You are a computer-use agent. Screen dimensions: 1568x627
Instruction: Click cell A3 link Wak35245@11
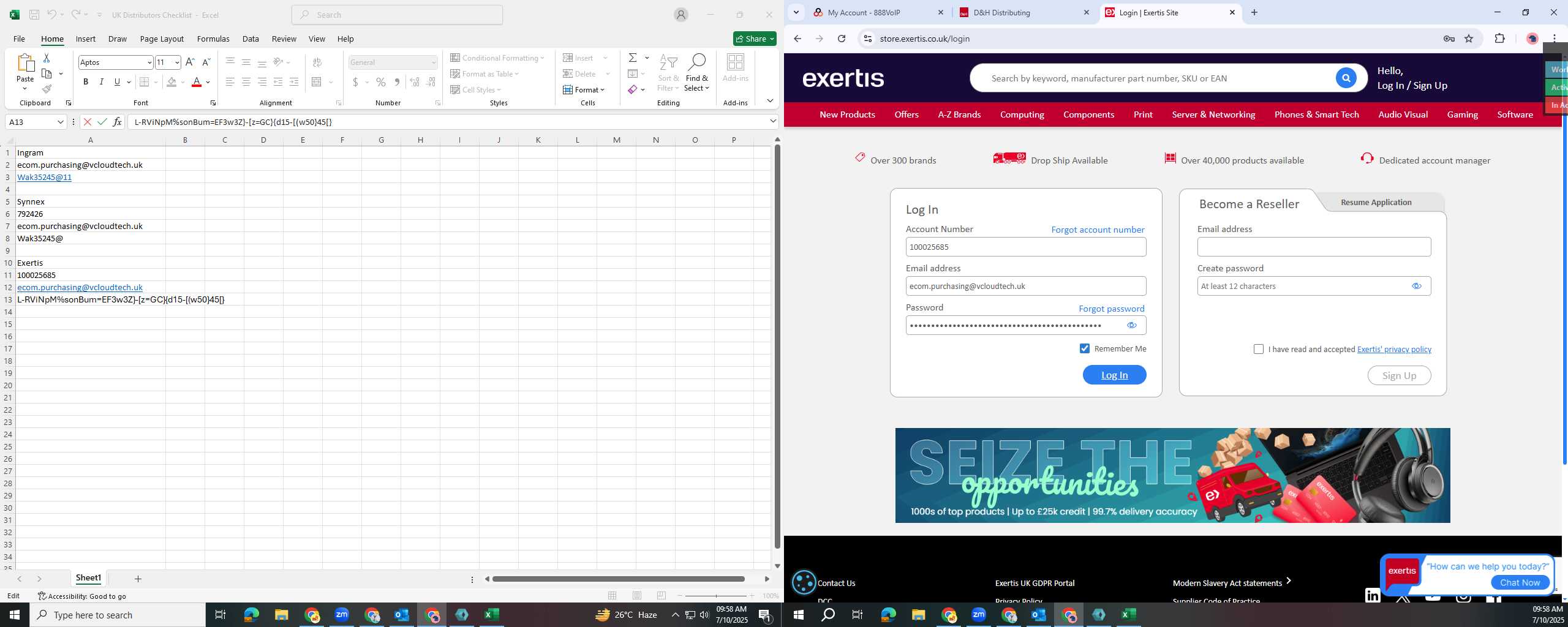click(44, 177)
